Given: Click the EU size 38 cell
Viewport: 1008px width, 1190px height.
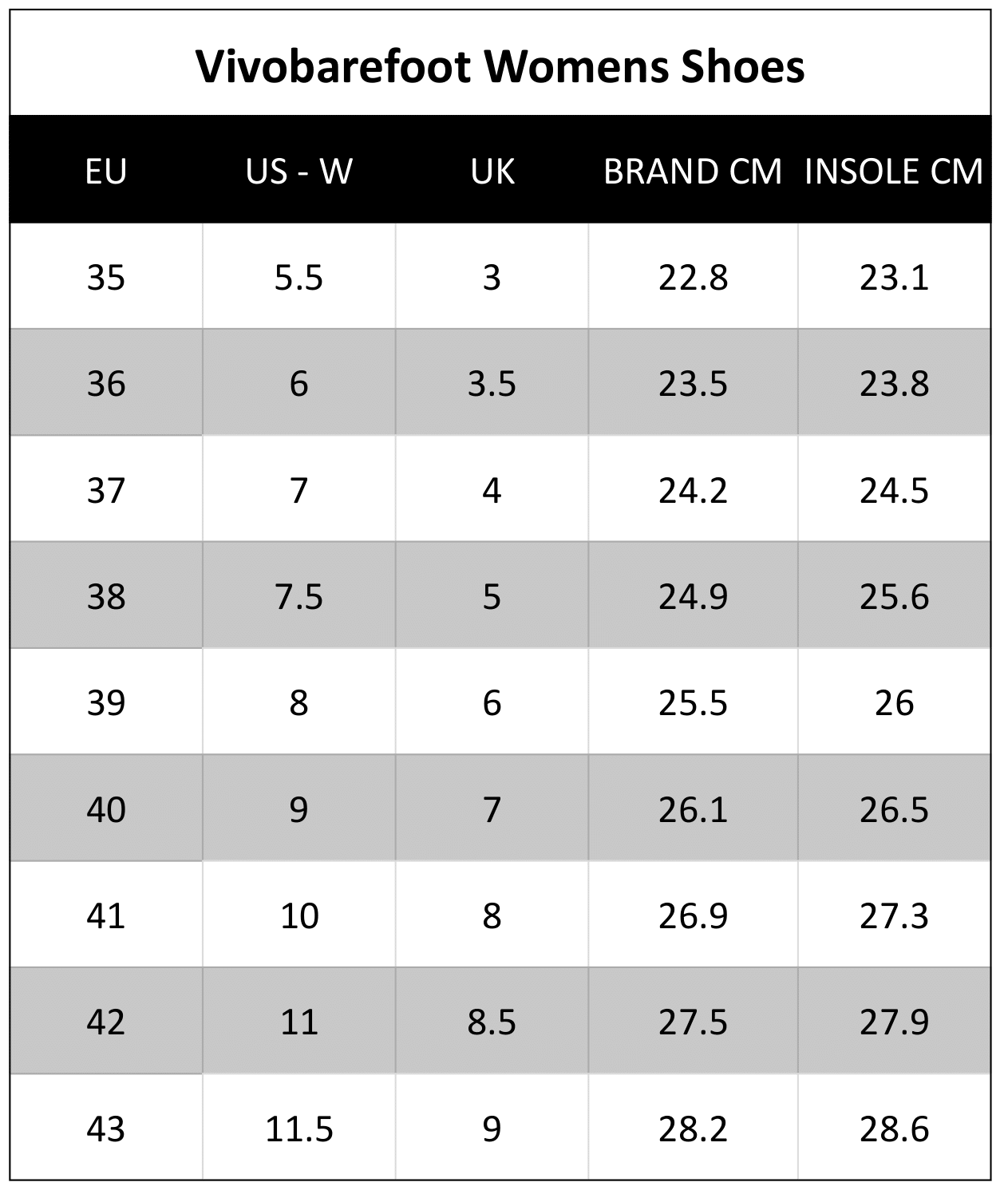Looking at the screenshot, I should point(106,595).
